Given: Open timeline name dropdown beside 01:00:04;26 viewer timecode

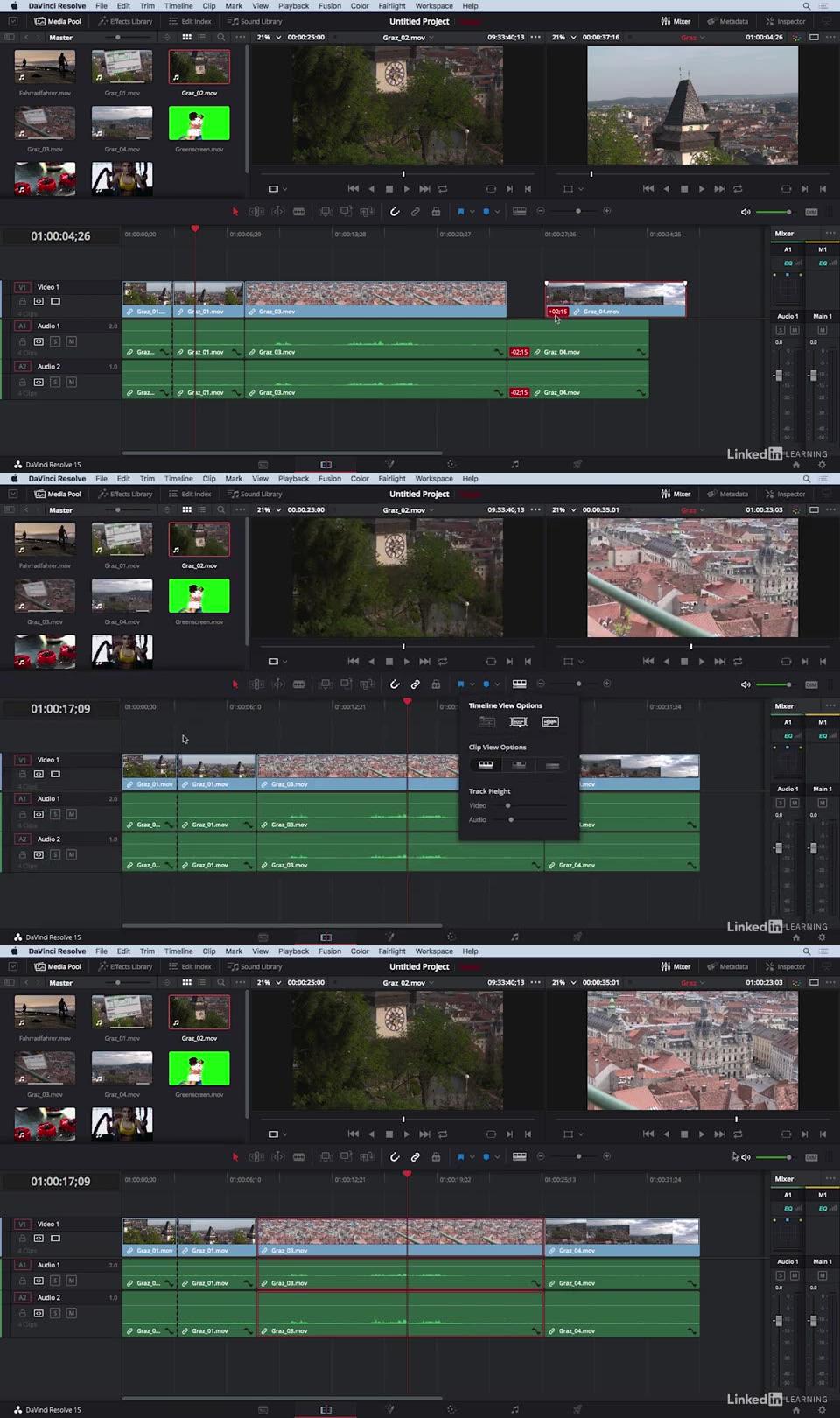Looking at the screenshot, I should coord(693,38).
